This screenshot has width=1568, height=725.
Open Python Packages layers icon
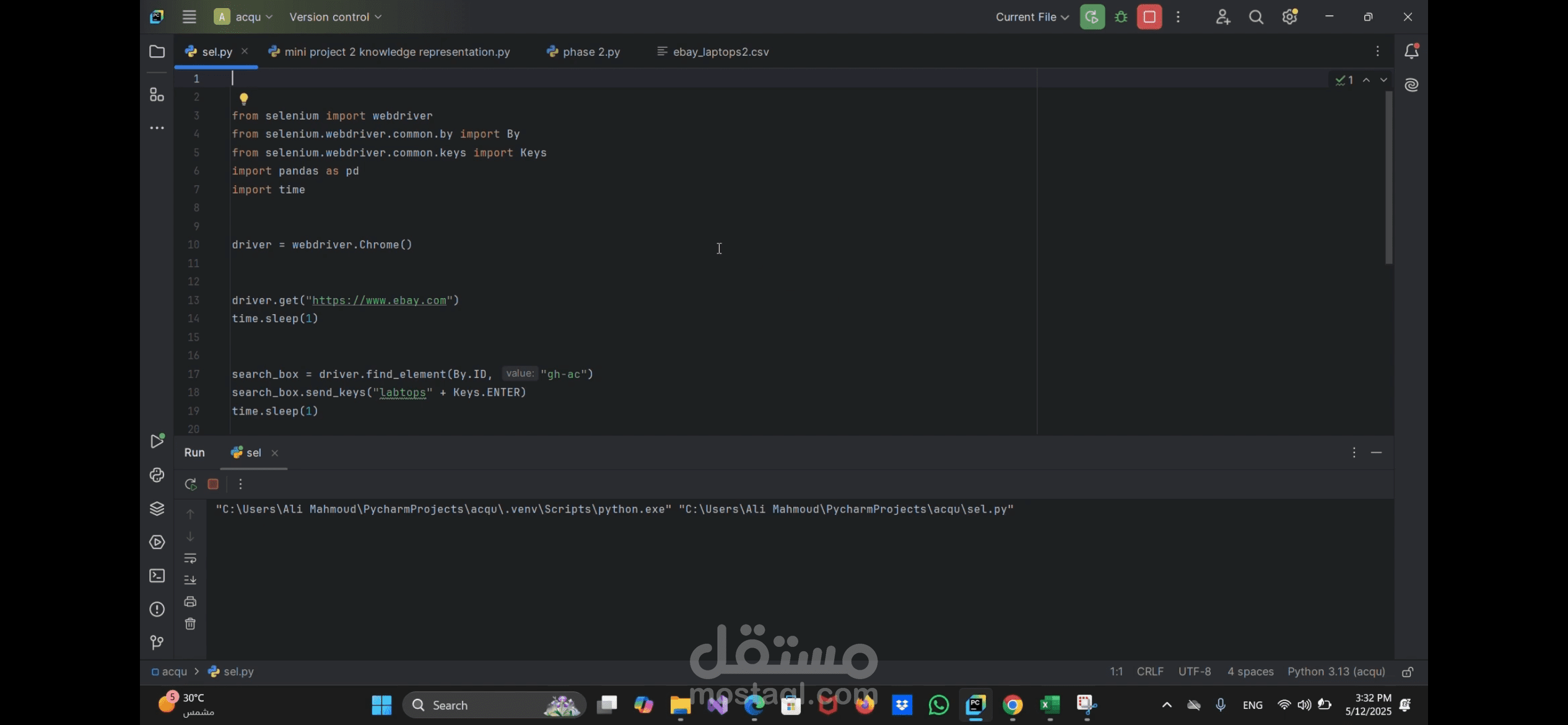[157, 509]
